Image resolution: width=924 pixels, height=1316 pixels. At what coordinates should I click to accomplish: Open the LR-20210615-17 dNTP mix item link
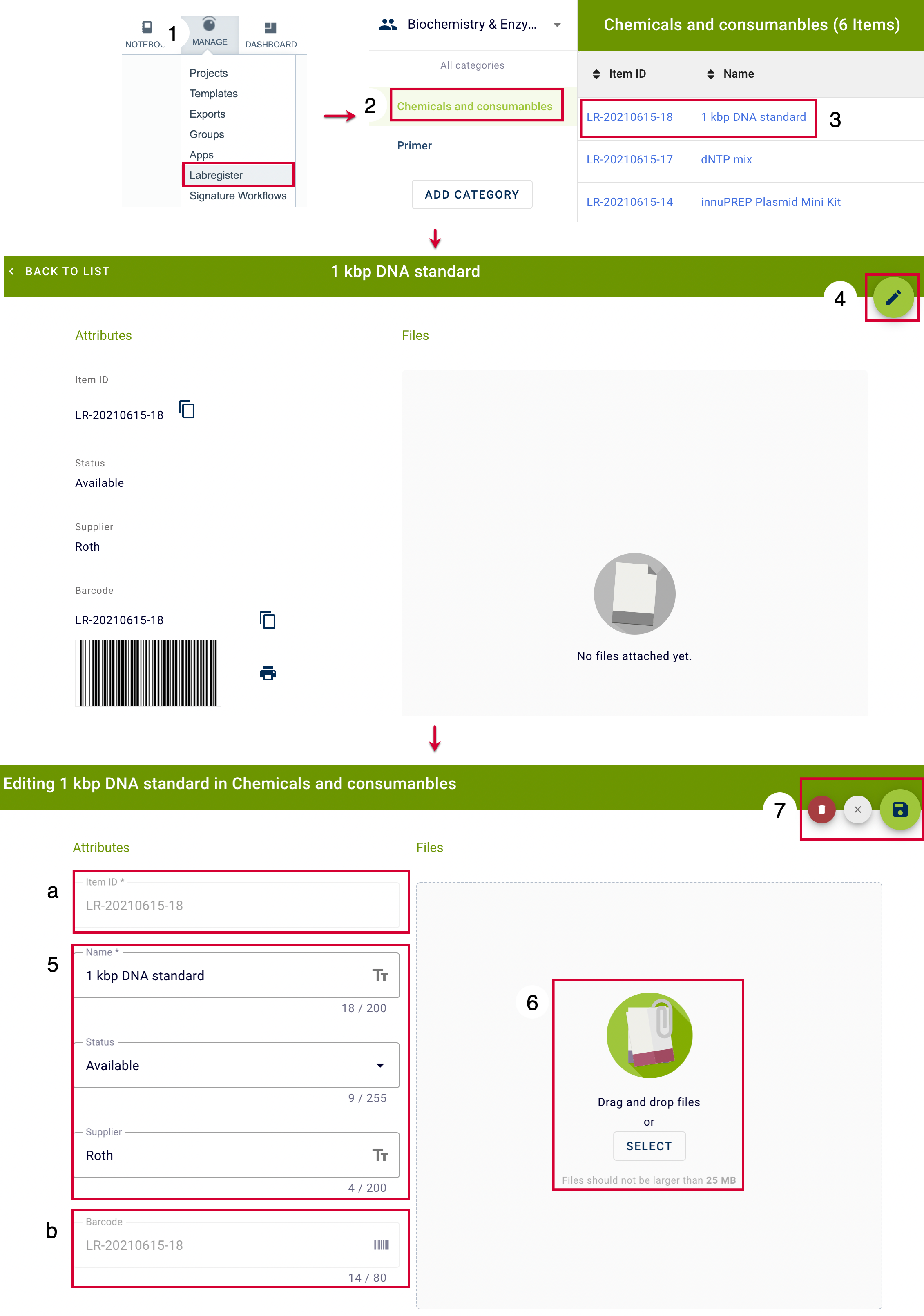tap(629, 159)
